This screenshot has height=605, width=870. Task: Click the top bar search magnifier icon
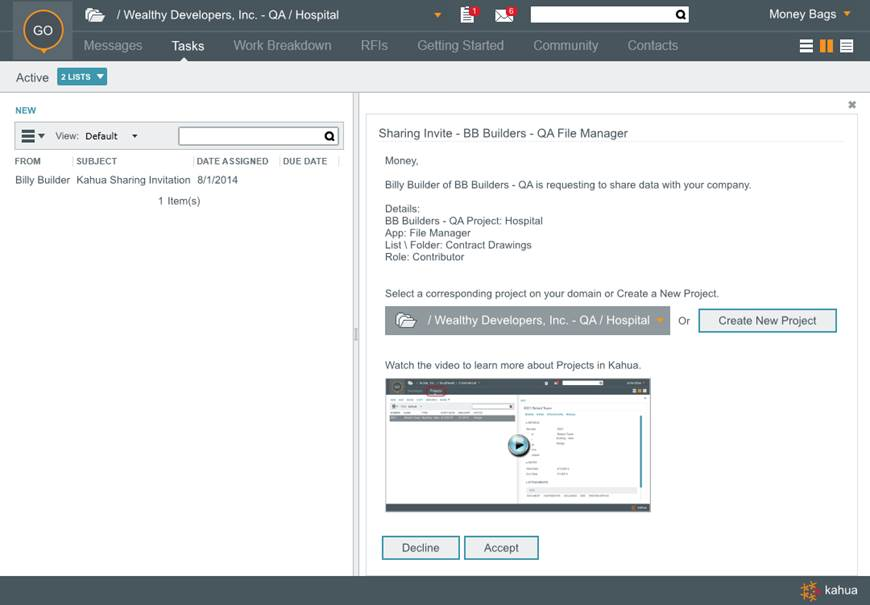[x=681, y=15]
